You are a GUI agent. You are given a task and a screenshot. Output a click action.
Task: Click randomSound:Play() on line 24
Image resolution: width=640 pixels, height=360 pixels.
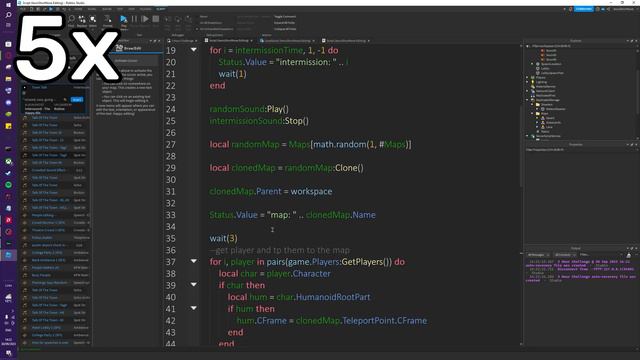point(249,109)
